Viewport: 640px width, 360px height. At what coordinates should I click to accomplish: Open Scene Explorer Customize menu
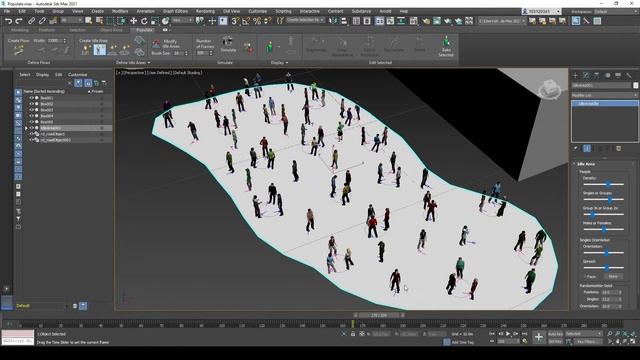(77, 75)
